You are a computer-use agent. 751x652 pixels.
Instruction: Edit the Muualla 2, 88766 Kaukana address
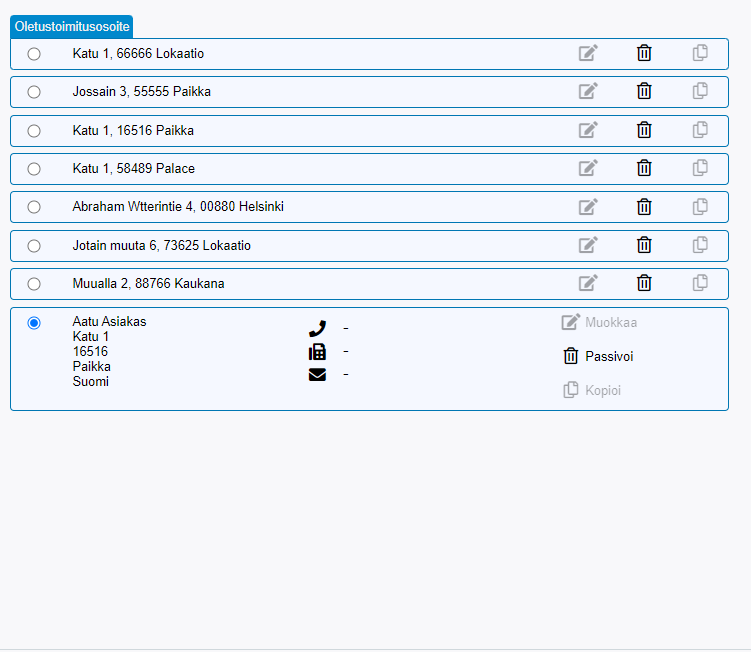(x=588, y=283)
